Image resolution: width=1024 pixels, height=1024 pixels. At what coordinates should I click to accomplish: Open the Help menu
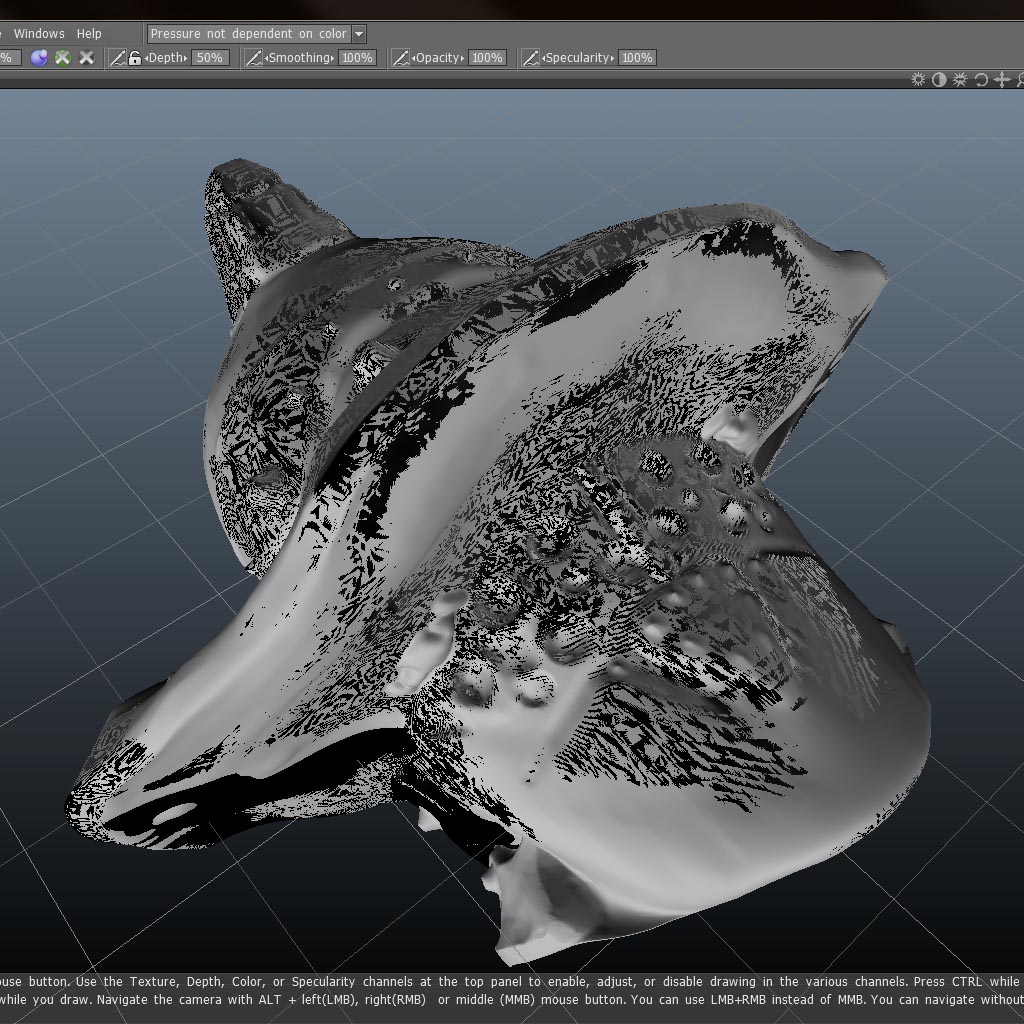(x=89, y=34)
